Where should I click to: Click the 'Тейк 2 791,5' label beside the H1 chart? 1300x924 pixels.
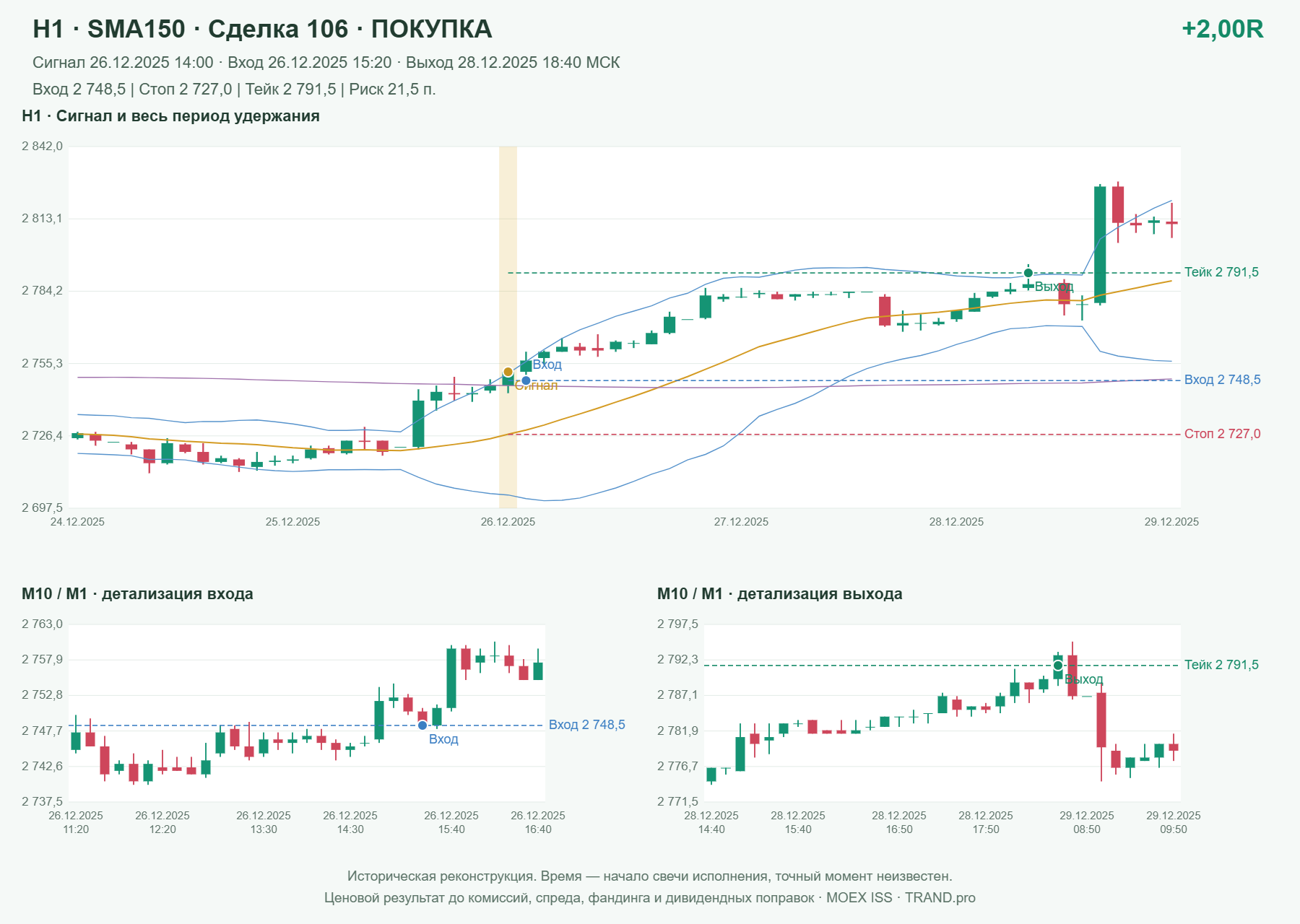(1221, 272)
